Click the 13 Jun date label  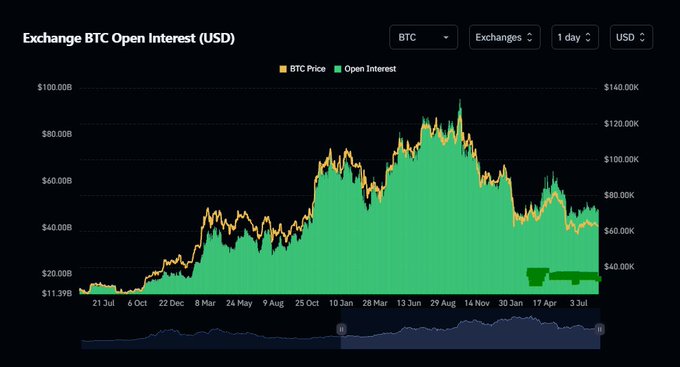click(x=409, y=303)
